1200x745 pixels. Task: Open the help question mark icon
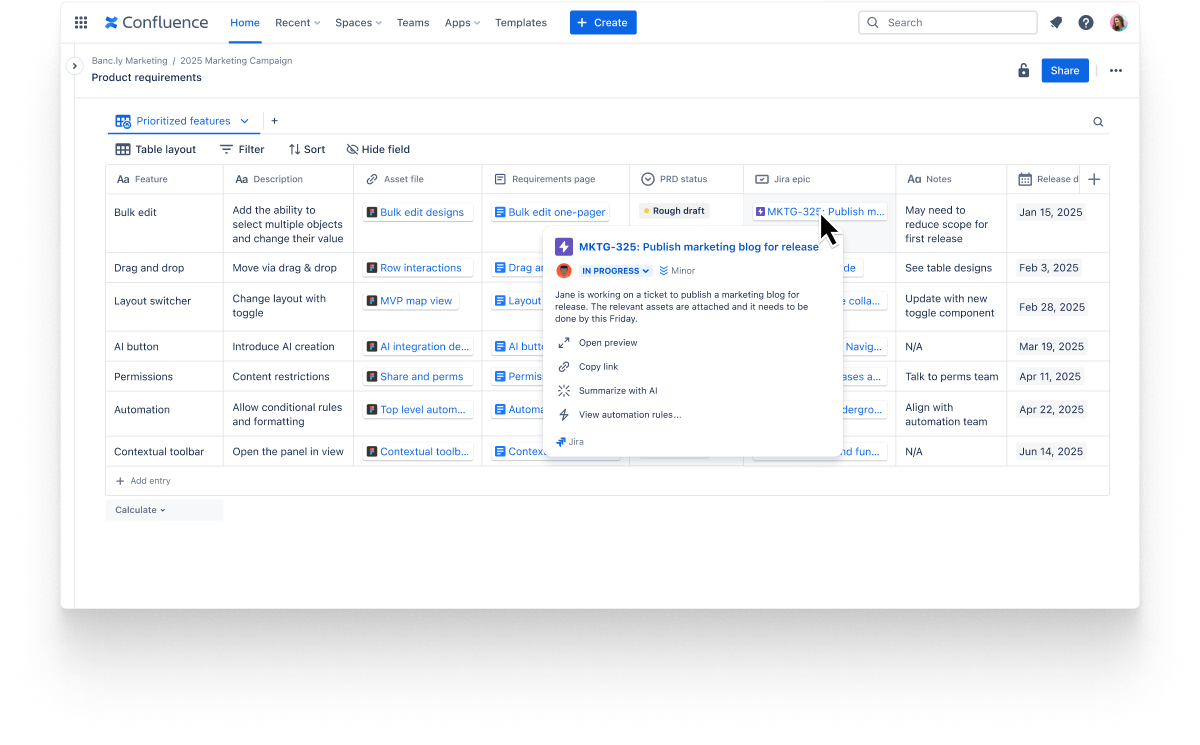click(1086, 22)
